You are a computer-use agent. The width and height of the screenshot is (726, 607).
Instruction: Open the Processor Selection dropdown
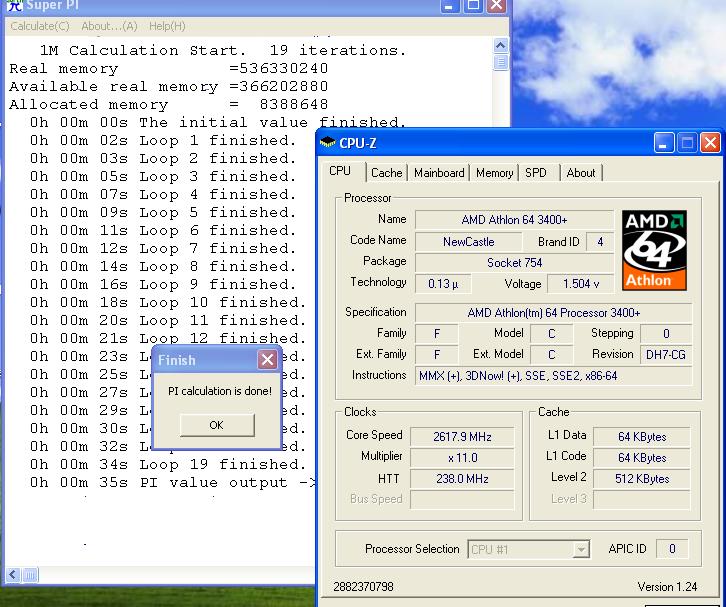tap(529, 550)
